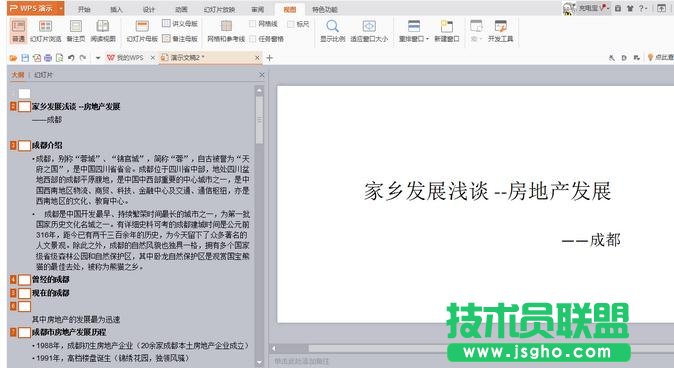Click the slide title 家乡发展浅谈 --房地产发展
The image size is (674, 368).
(x=487, y=191)
